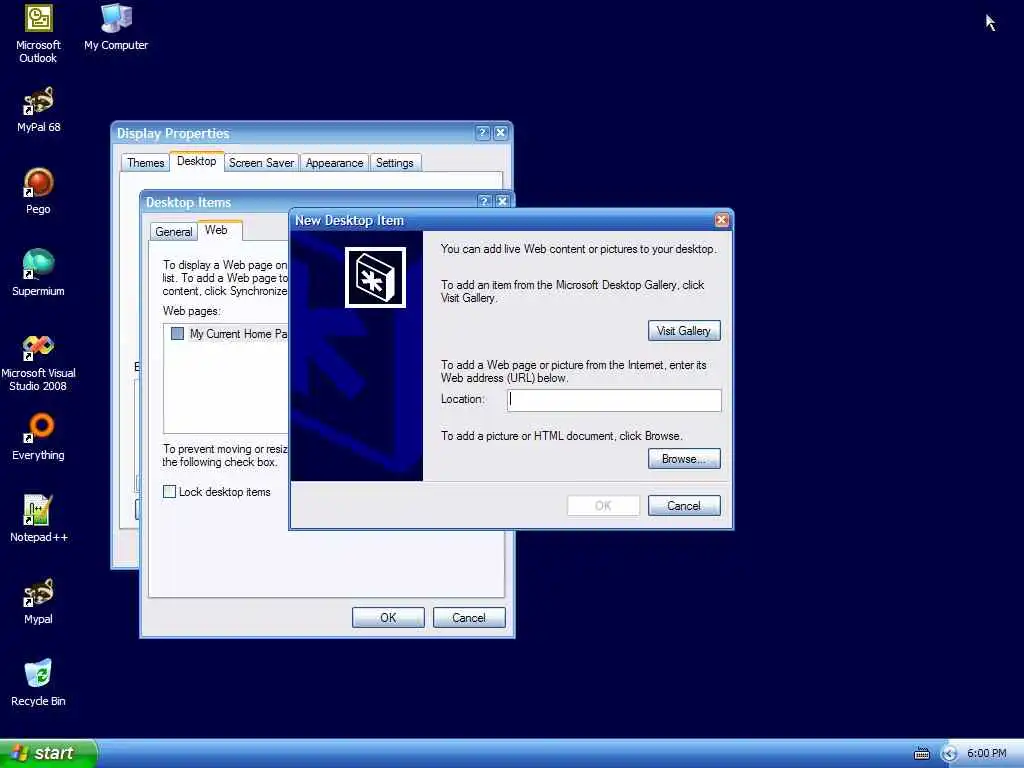Close the Desktop Items window

coord(502,201)
